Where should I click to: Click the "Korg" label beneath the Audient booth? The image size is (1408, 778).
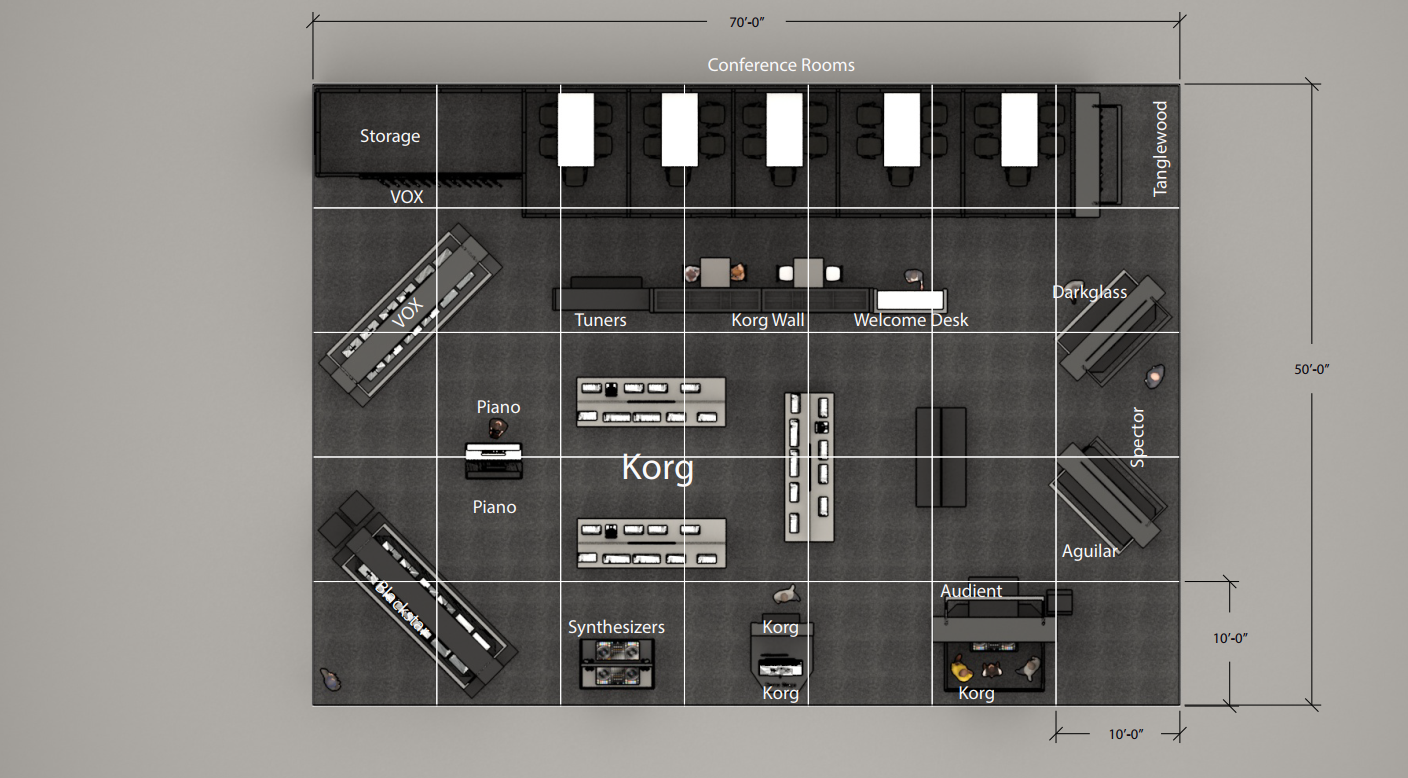pyautogui.click(x=976, y=693)
